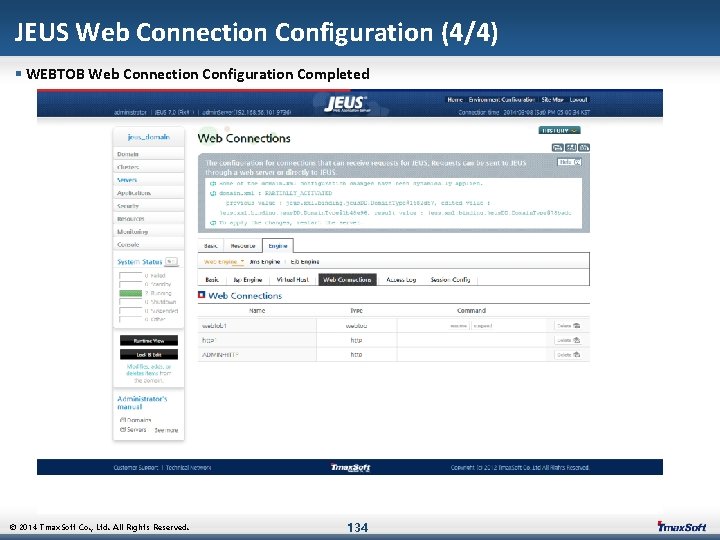
Task: Open the Security menu in the sidebar
Action: (x=148, y=206)
